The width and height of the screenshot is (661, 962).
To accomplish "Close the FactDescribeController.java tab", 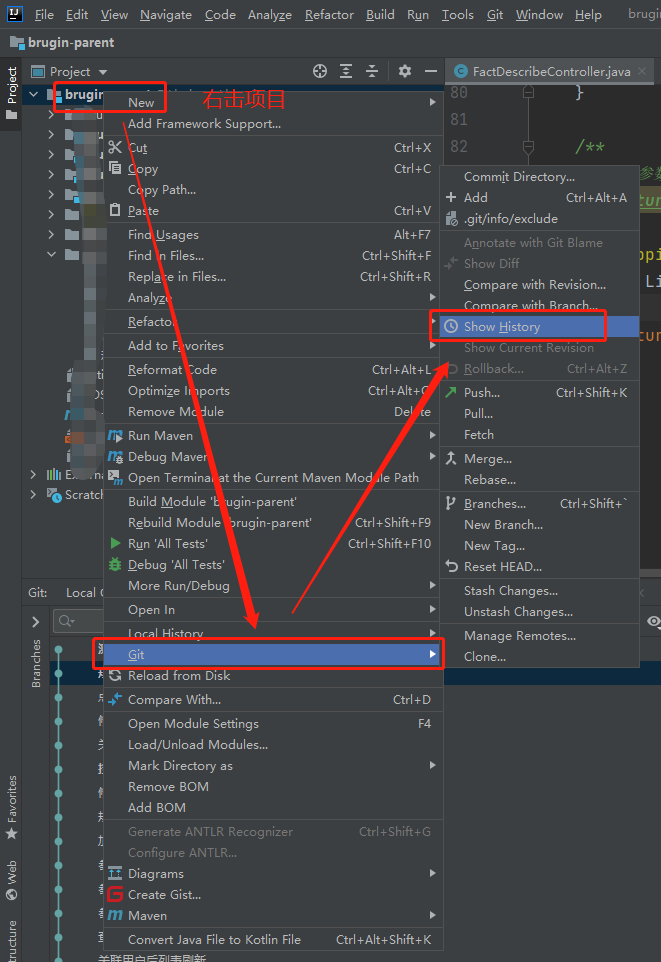I will [x=642, y=71].
